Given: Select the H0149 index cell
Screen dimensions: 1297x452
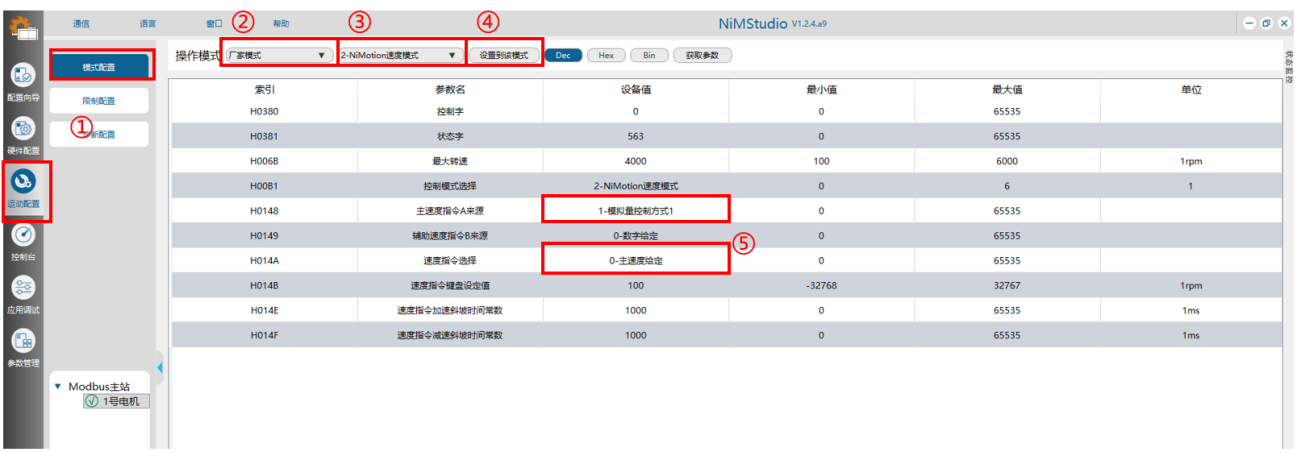Looking at the screenshot, I should [265, 235].
